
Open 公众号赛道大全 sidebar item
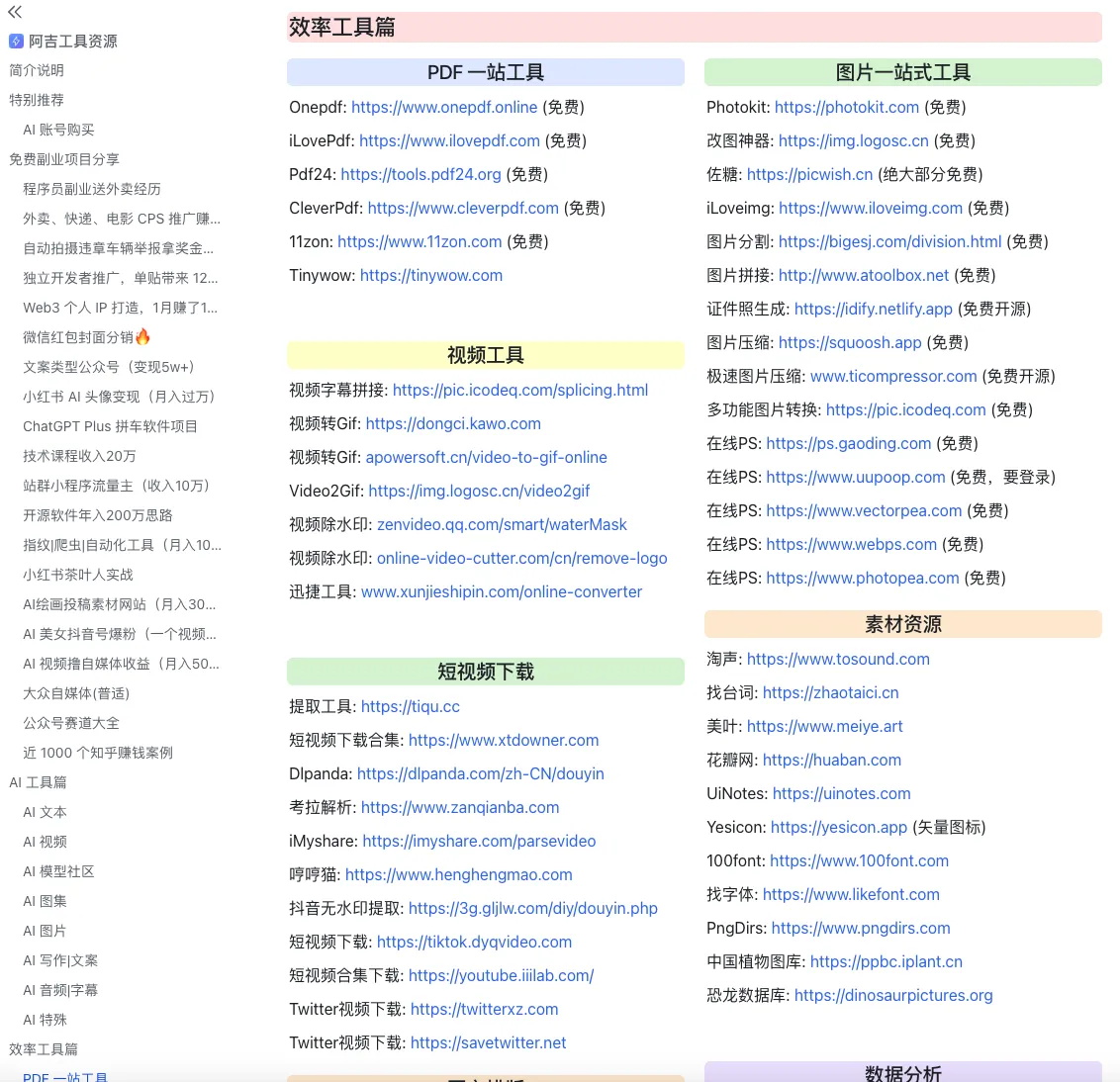pyautogui.click(x=70, y=723)
